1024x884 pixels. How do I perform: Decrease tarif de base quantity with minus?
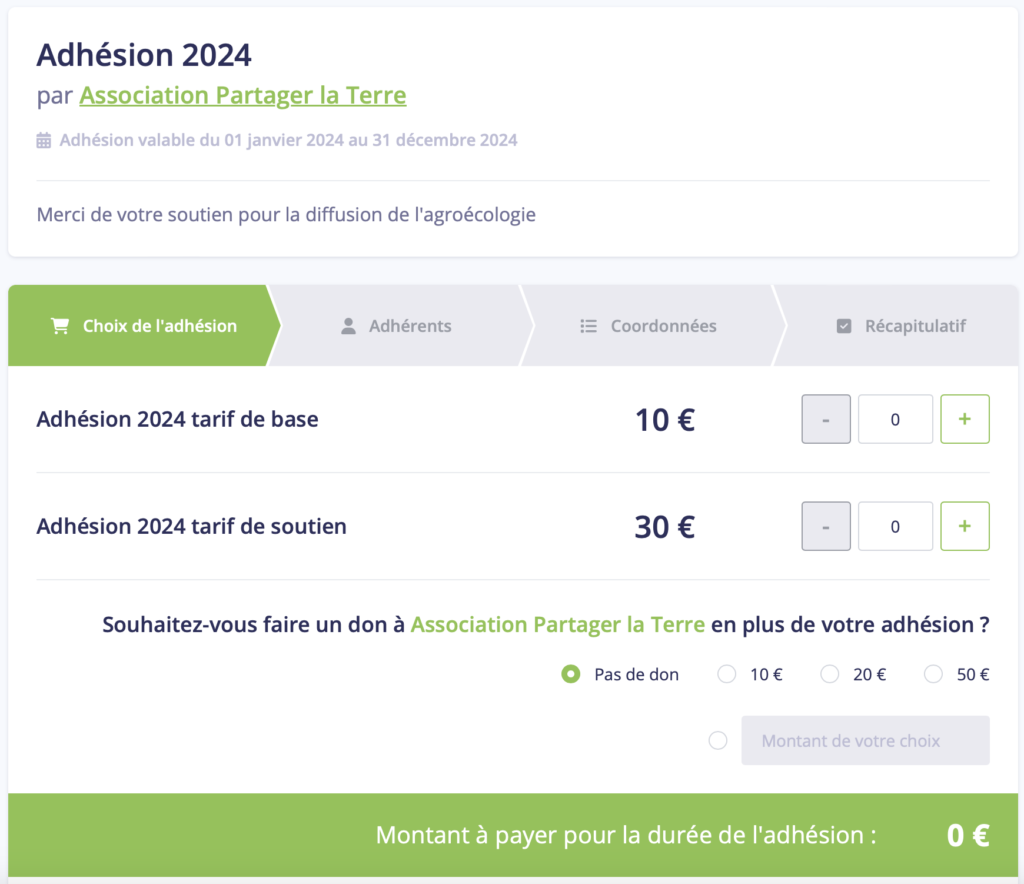point(826,419)
